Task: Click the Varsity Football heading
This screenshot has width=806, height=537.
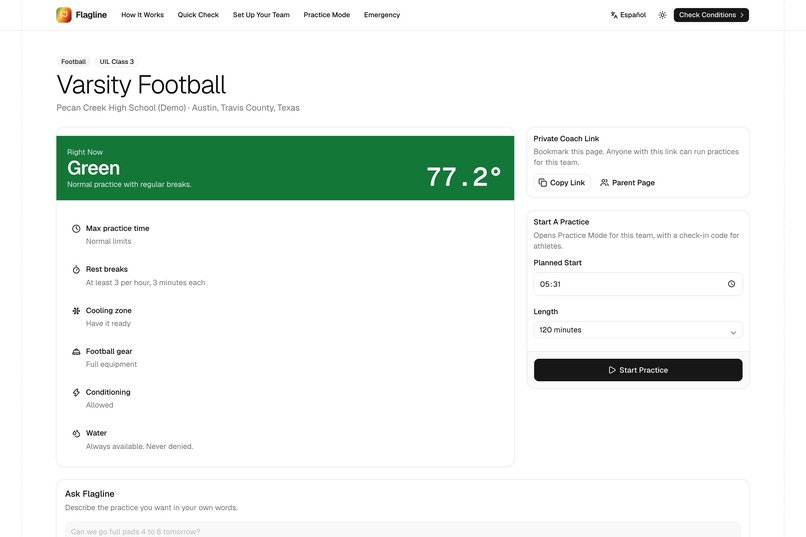Action: (x=141, y=85)
